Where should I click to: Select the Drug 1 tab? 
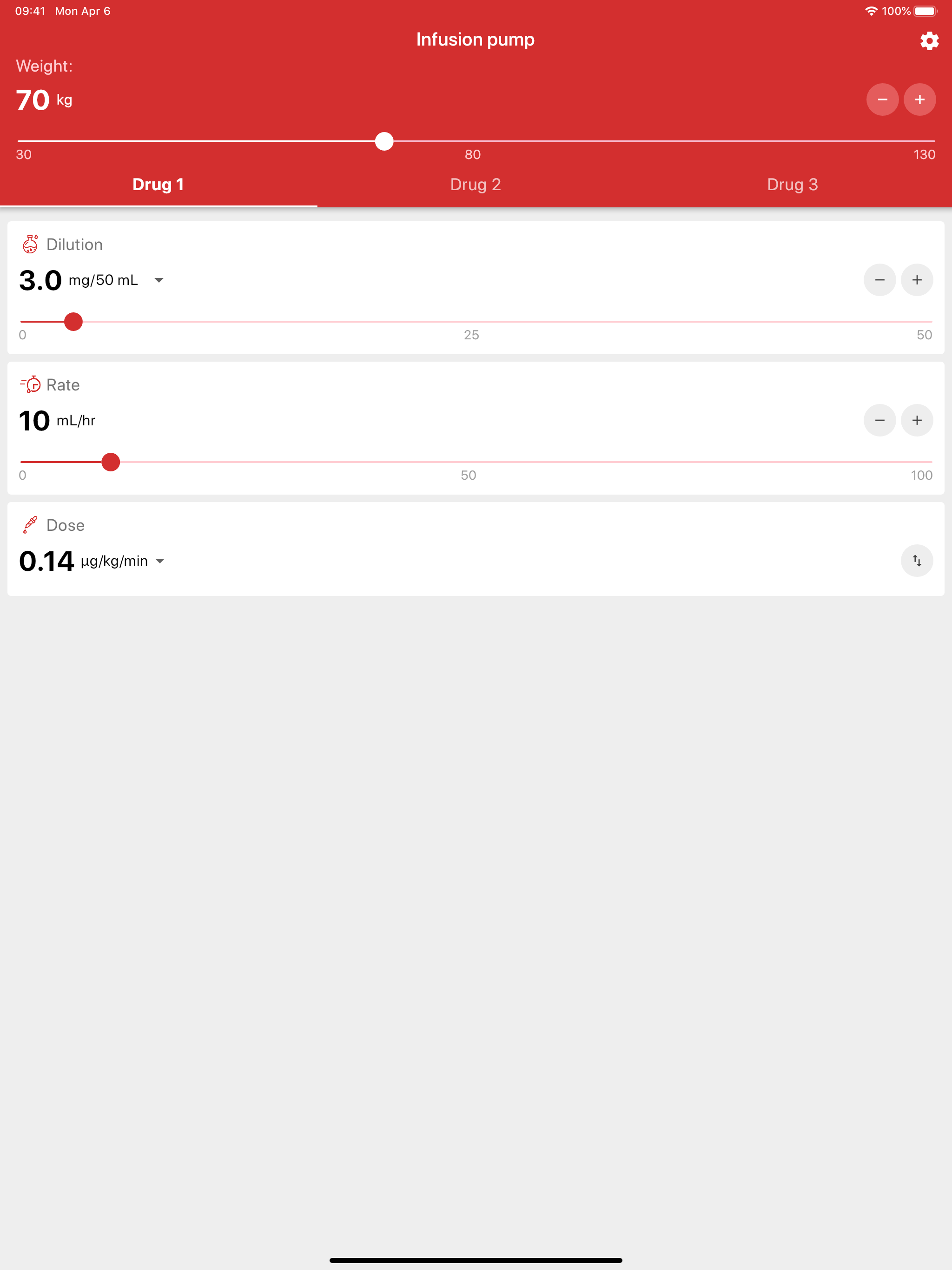(159, 184)
